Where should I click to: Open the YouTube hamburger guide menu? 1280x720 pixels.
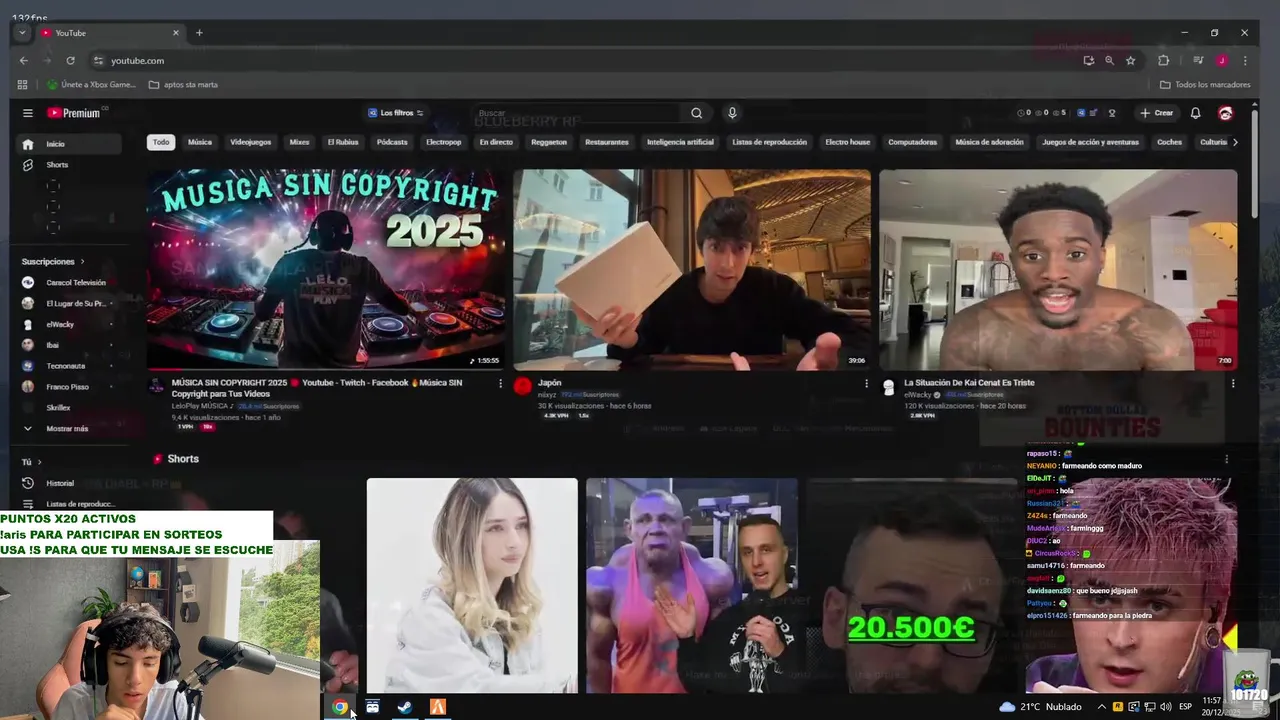(28, 113)
